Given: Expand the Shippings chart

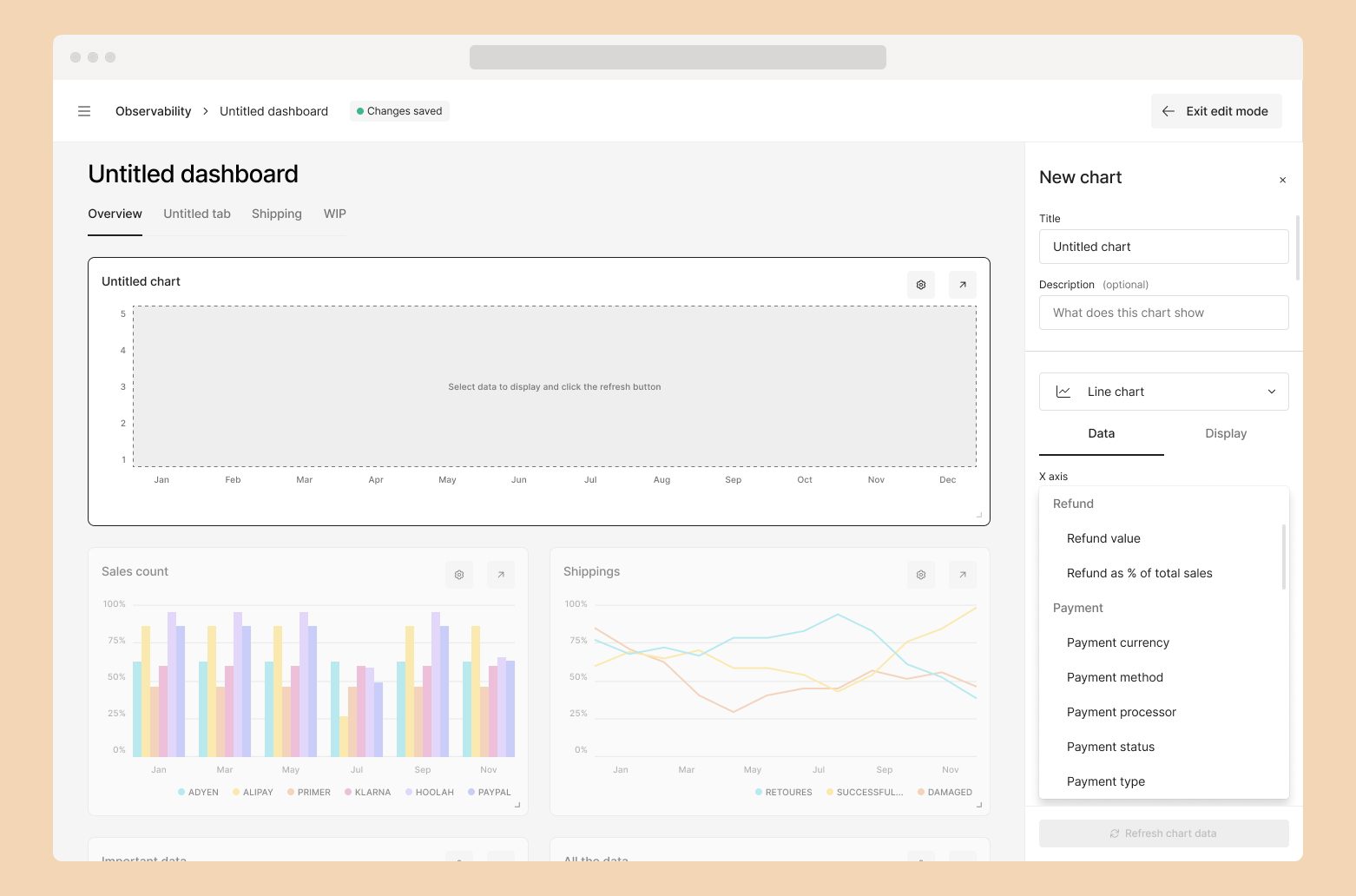Looking at the screenshot, I should (962, 575).
